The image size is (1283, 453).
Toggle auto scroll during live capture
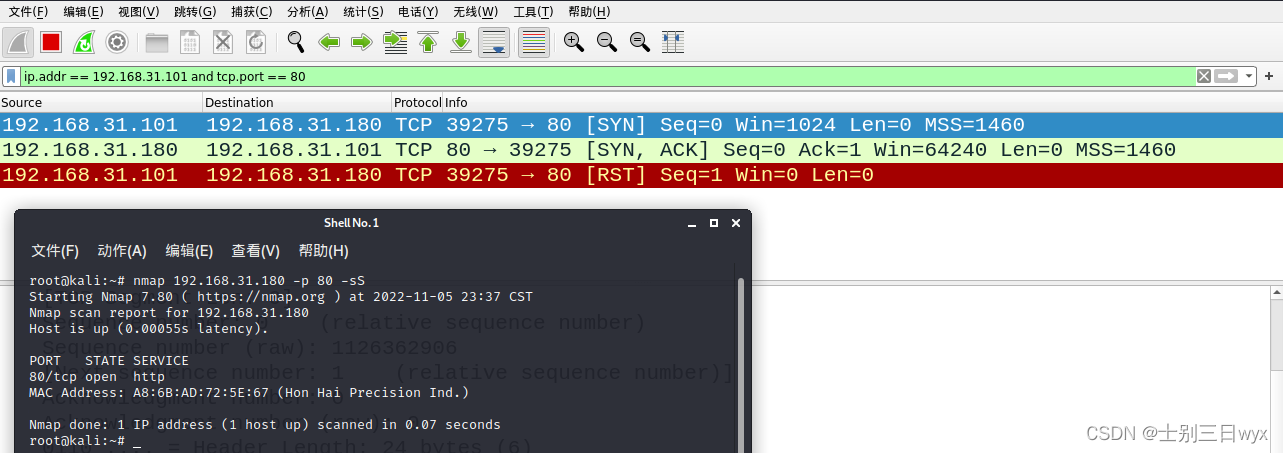coord(494,42)
